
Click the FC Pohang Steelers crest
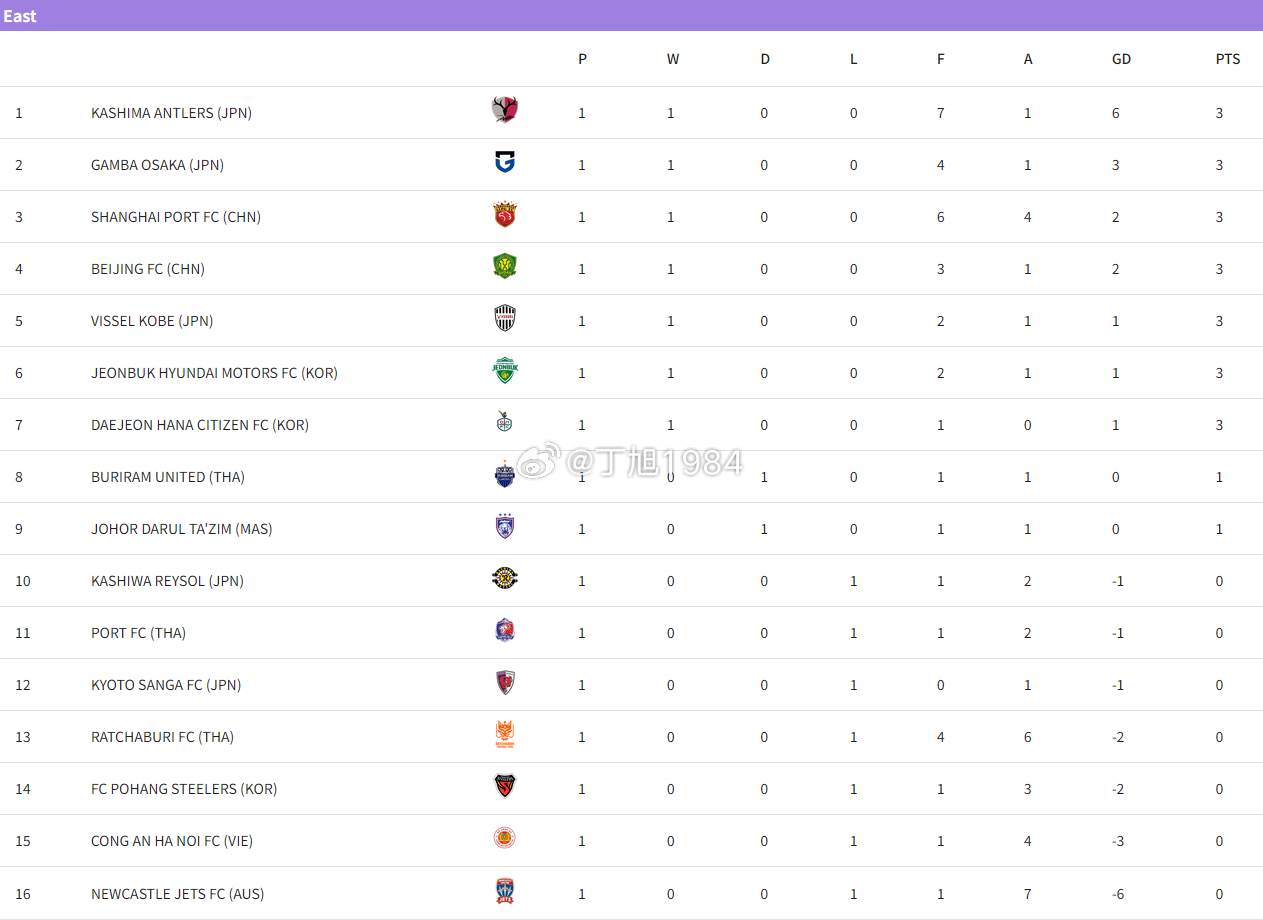coord(505,786)
